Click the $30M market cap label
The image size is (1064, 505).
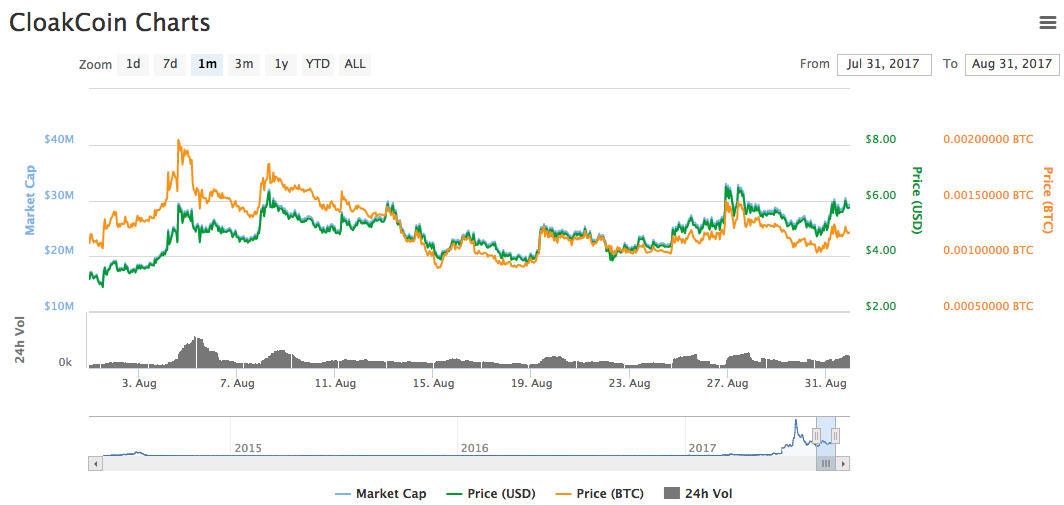click(x=59, y=195)
